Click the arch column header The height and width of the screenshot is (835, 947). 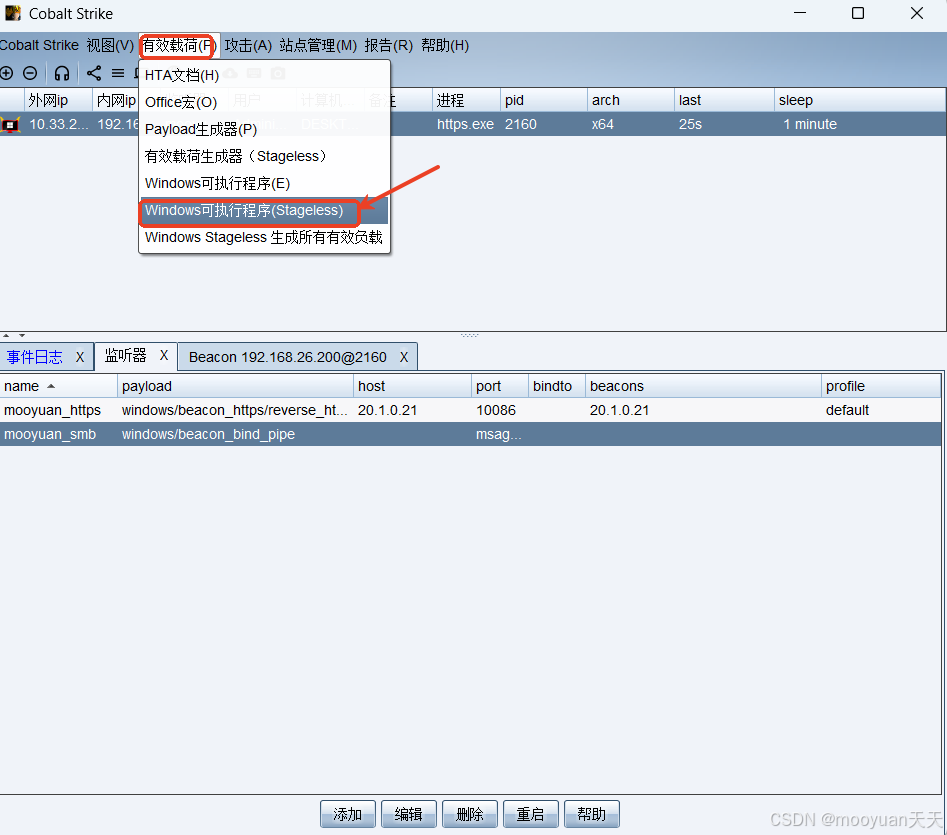pyautogui.click(x=631, y=100)
